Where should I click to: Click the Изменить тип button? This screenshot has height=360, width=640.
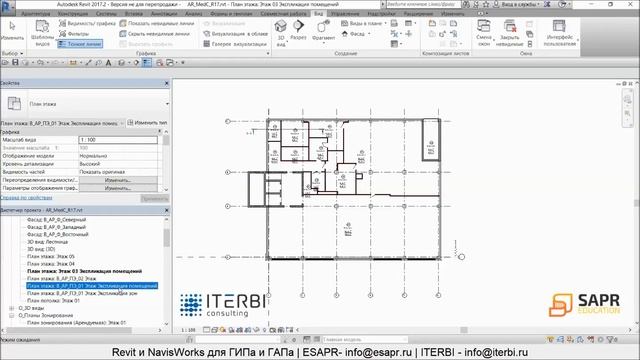click(x=148, y=123)
